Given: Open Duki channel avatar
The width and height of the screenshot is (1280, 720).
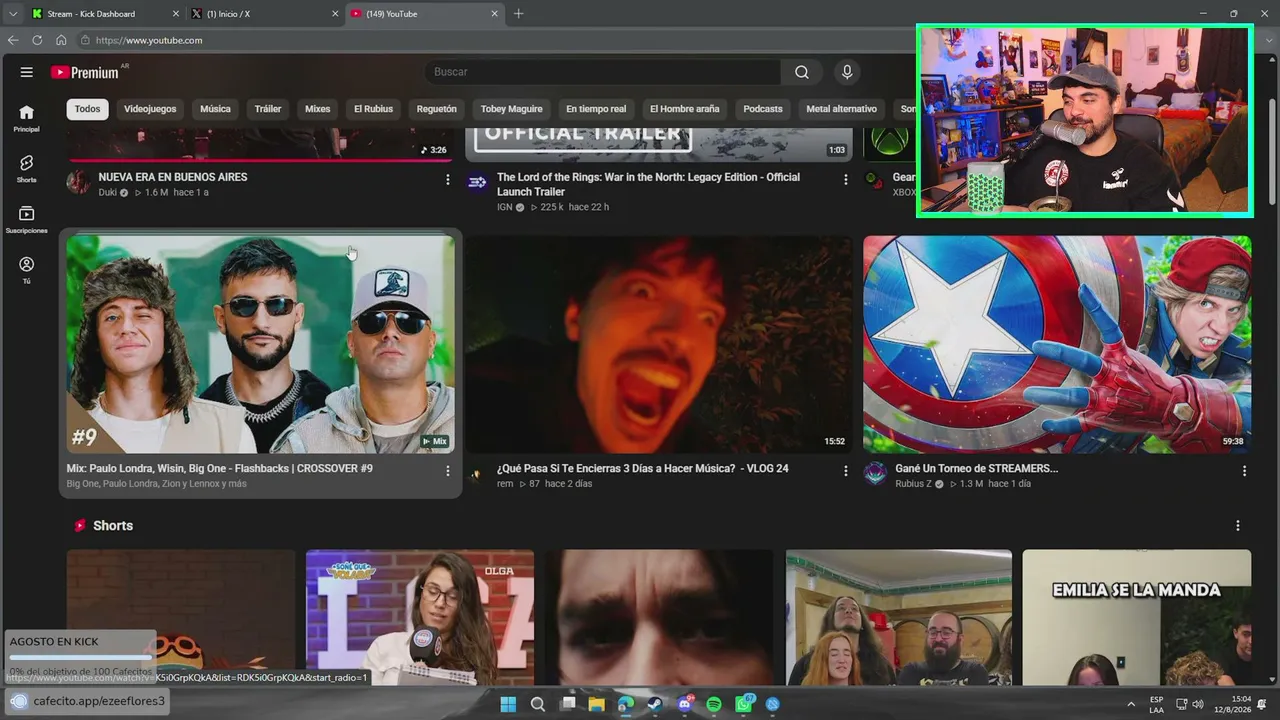Looking at the screenshot, I should point(78,181).
